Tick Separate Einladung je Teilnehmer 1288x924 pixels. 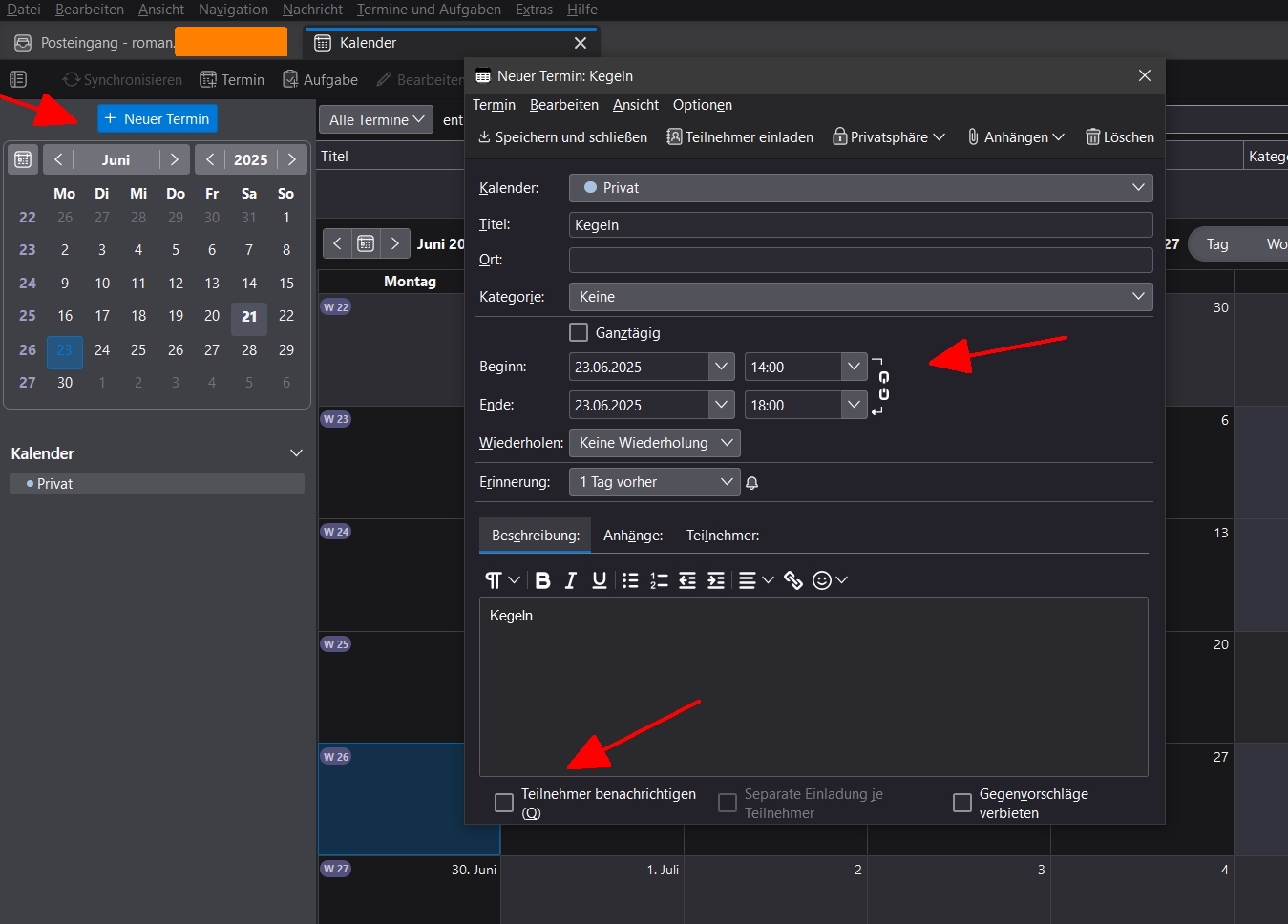(728, 803)
